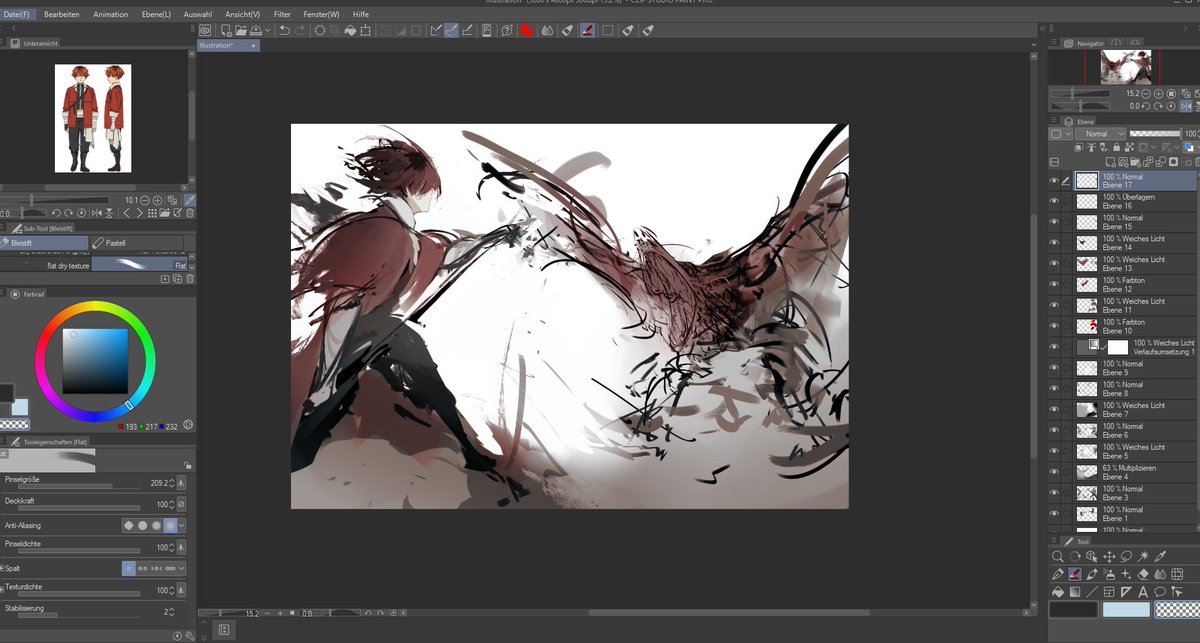Select the transparent color swatch in the Tool palette
The height and width of the screenshot is (643, 1200).
click(1177, 609)
